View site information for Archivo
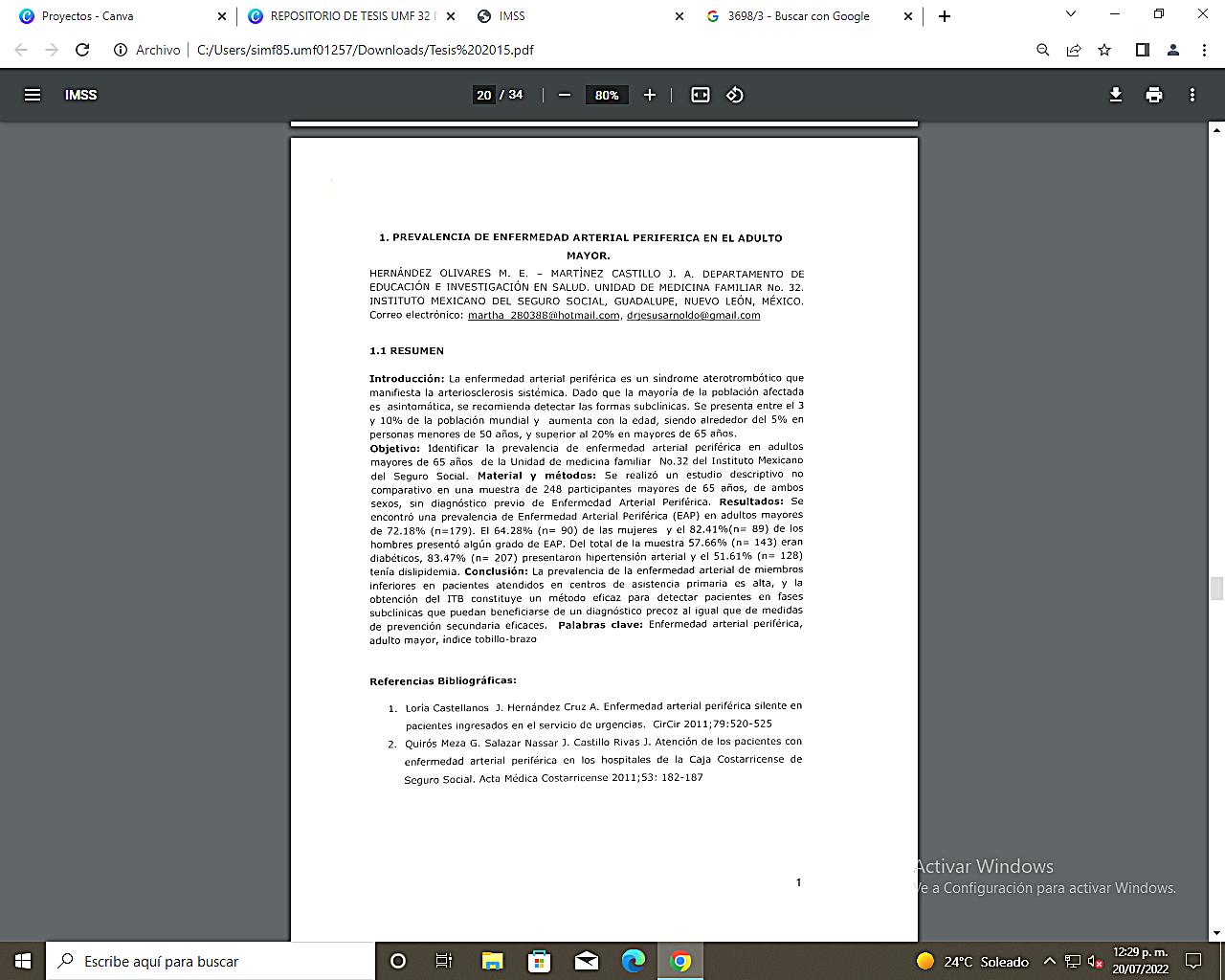 click(x=146, y=50)
